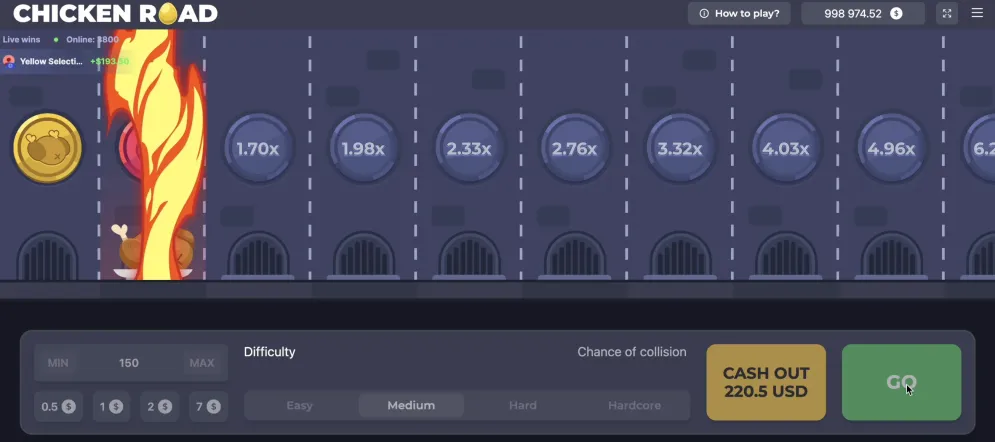Click the 998 974.52 balance display
The image size is (995, 442).
coord(863,13)
